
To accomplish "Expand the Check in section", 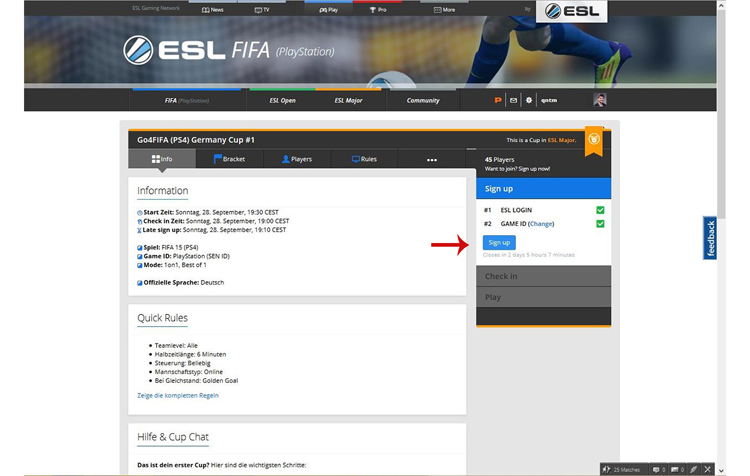I will pyautogui.click(x=543, y=276).
